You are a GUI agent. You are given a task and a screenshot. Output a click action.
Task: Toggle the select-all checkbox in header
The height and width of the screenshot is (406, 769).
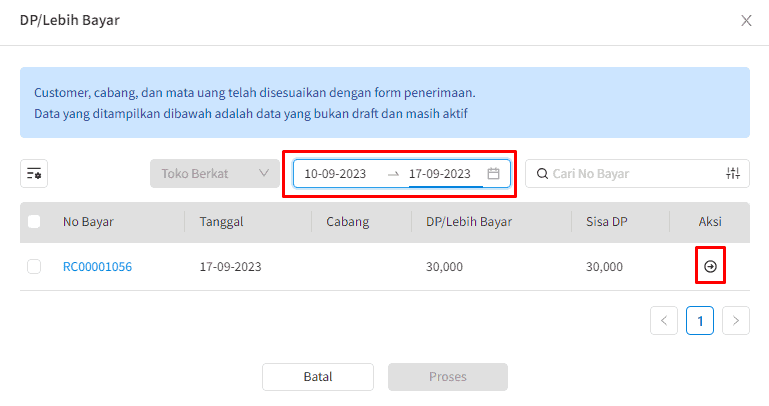[34, 222]
